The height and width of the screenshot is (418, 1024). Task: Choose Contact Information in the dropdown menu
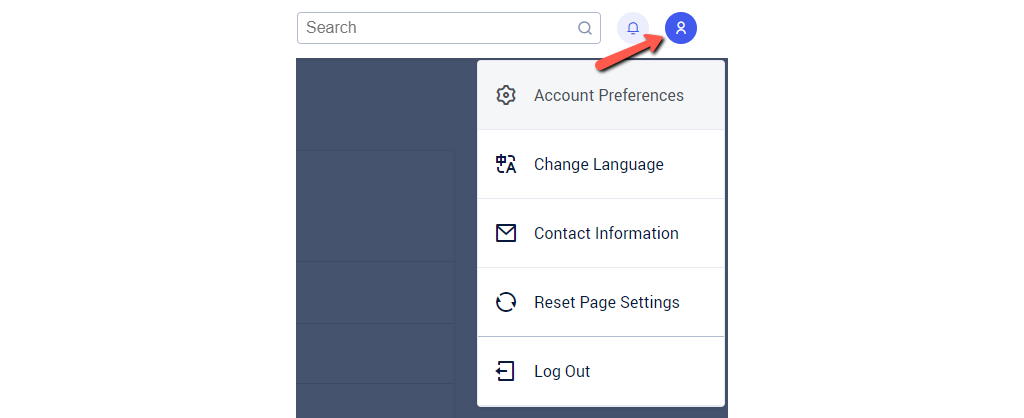point(600,233)
